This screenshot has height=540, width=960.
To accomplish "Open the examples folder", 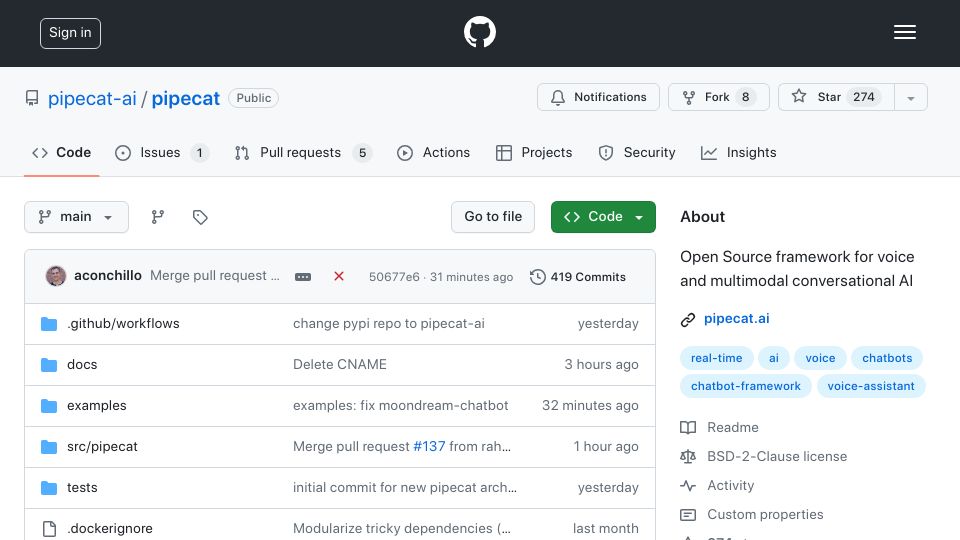I will [x=97, y=405].
